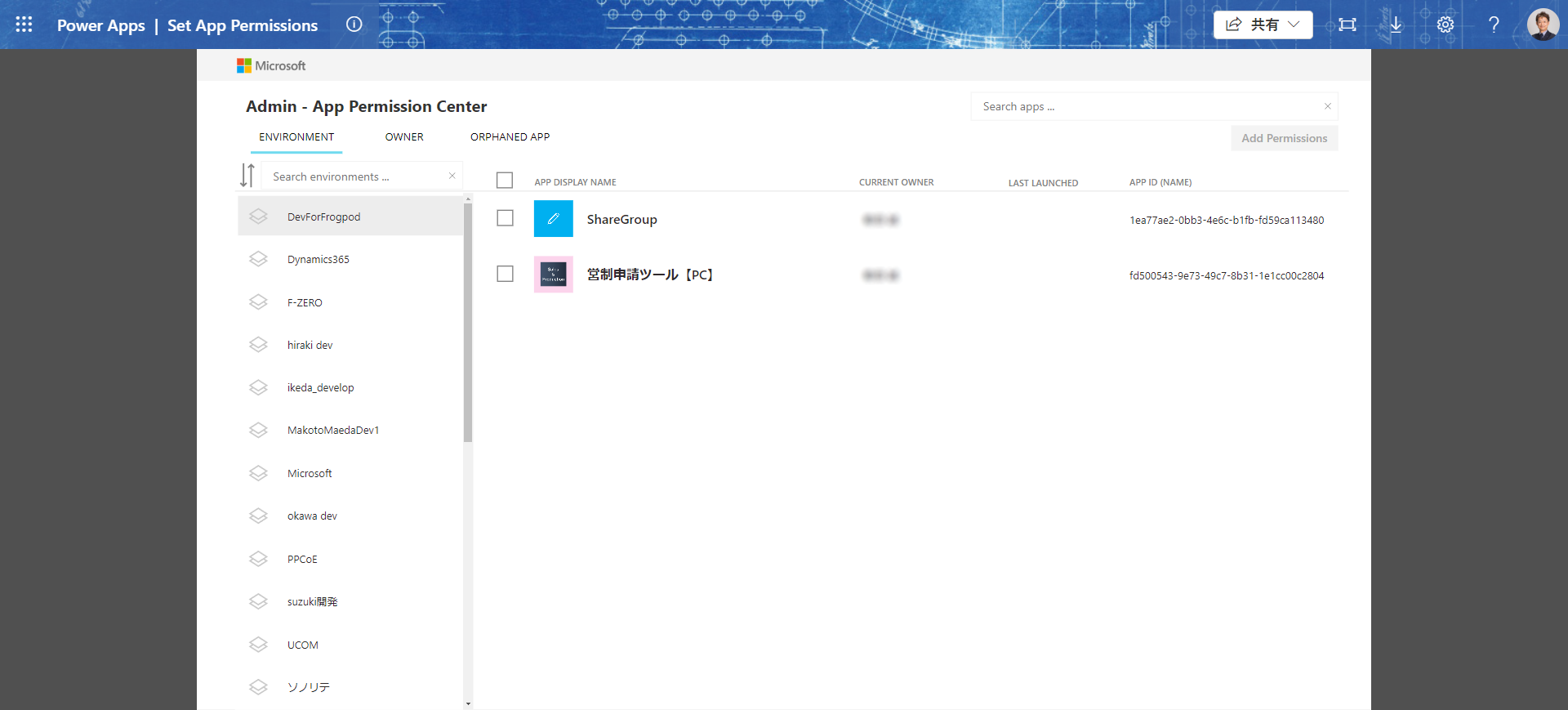
Task: Clear the Search apps field
Action: coord(1327,106)
